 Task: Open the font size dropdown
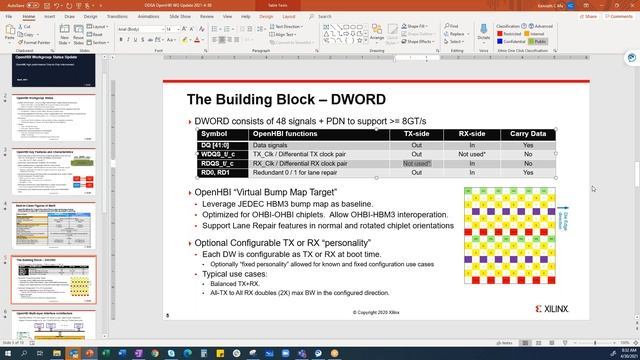(178, 29)
